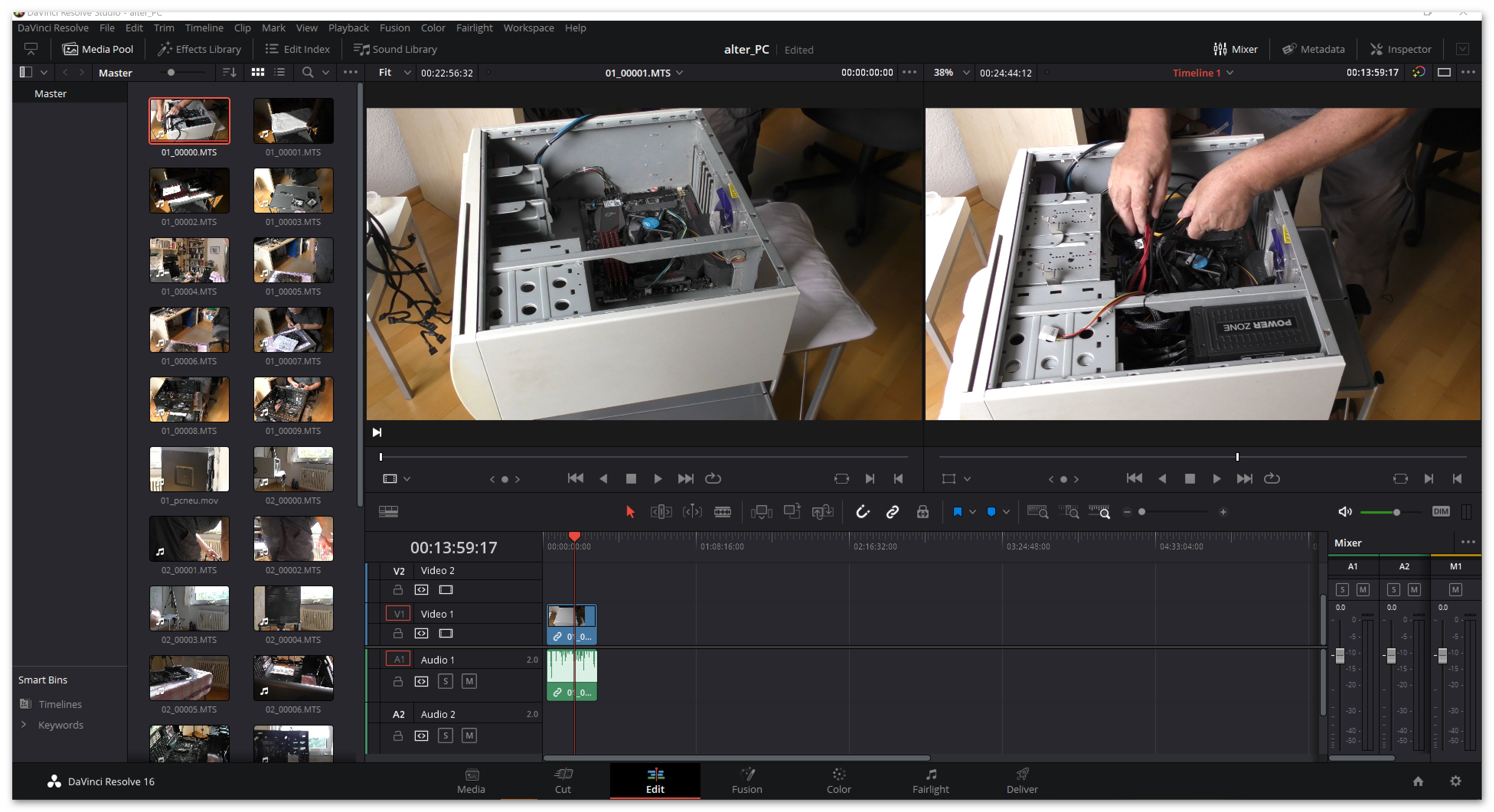Screen dimensions: 1494x812
Task: Open the Timeline 1 name dropdown
Action: 1229,72
